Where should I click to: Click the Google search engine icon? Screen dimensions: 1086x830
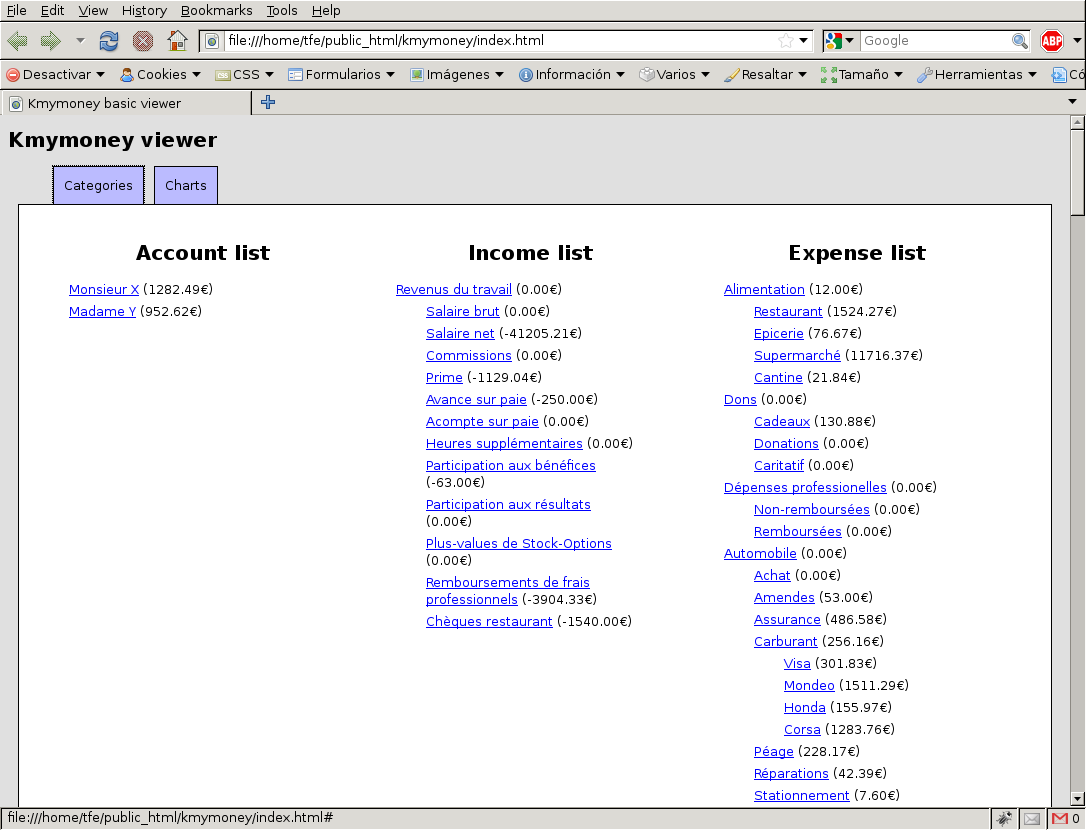[x=834, y=41]
